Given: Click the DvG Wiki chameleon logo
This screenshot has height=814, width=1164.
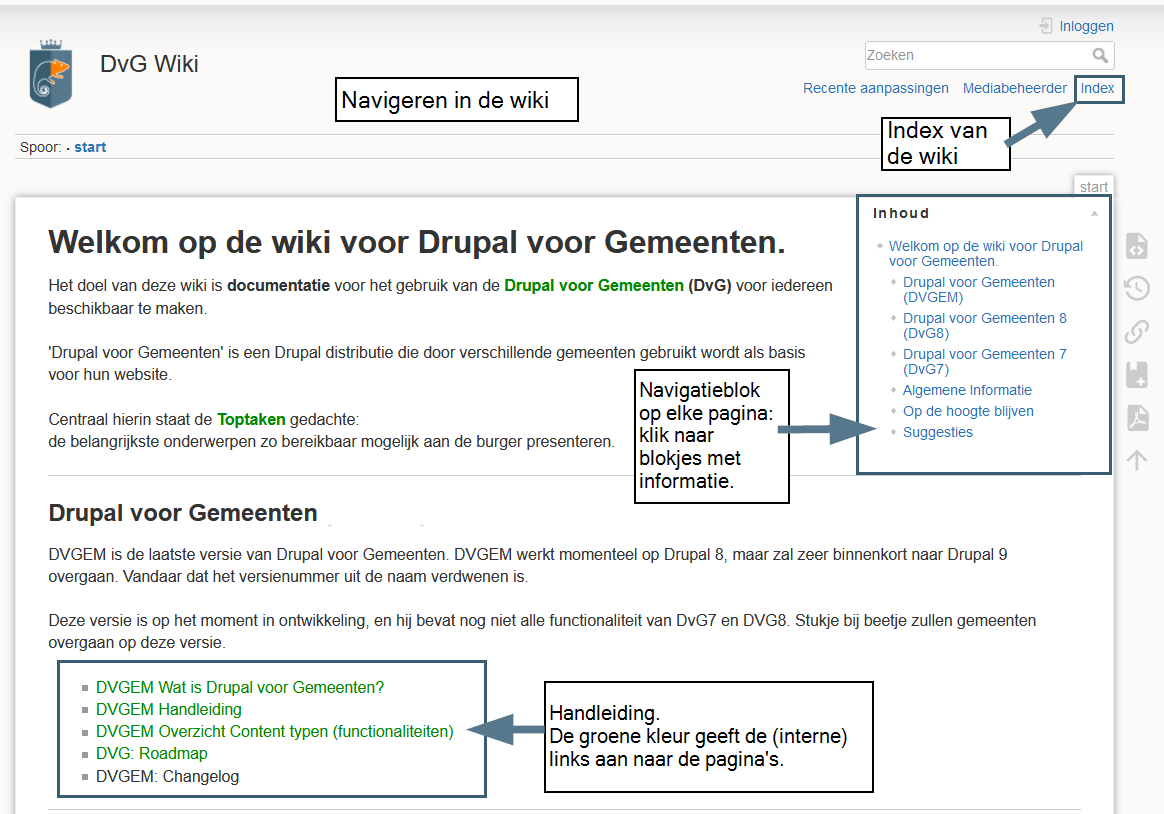Looking at the screenshot, I should (51, 73).
